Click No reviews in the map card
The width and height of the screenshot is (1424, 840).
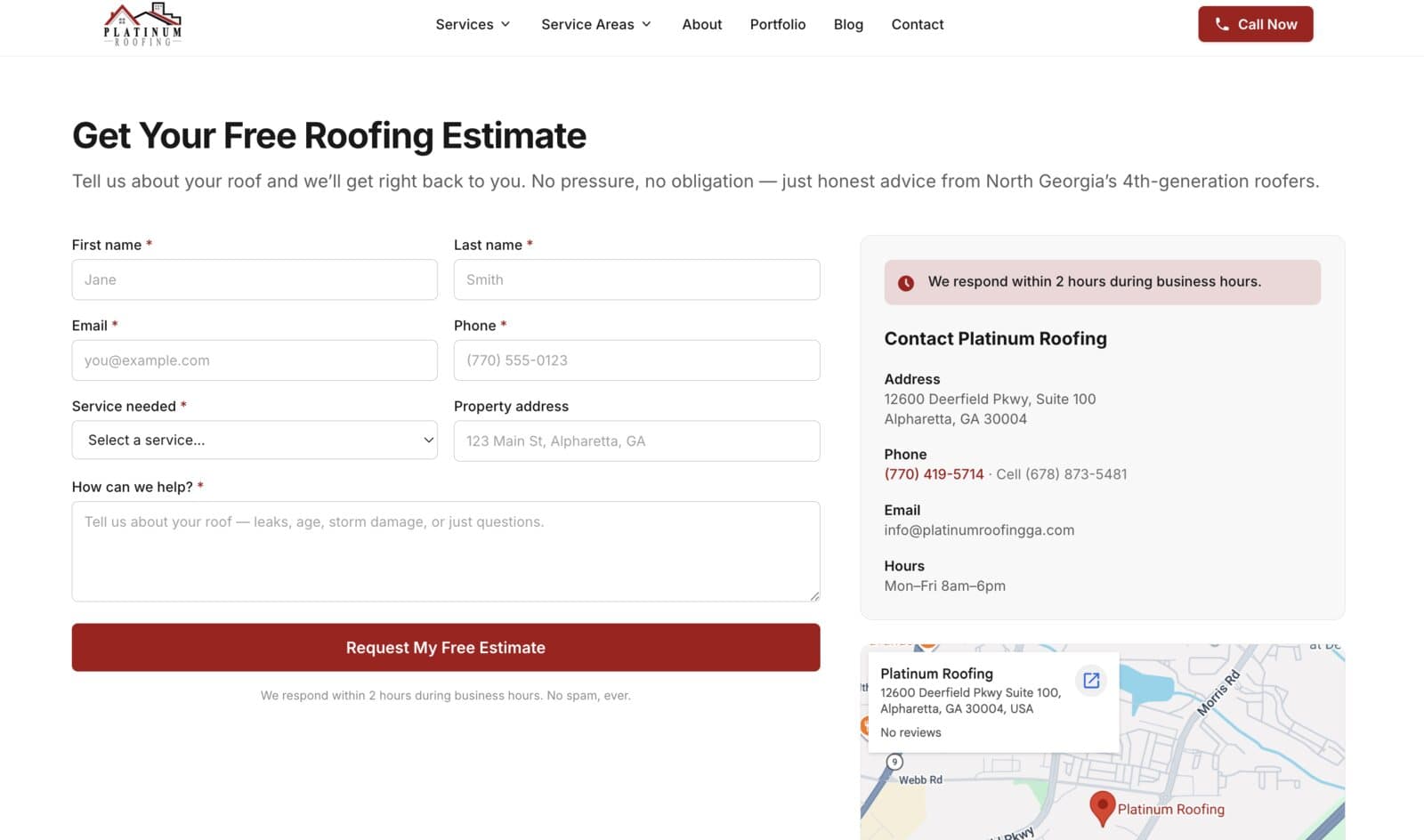click(x=910, y=732)
